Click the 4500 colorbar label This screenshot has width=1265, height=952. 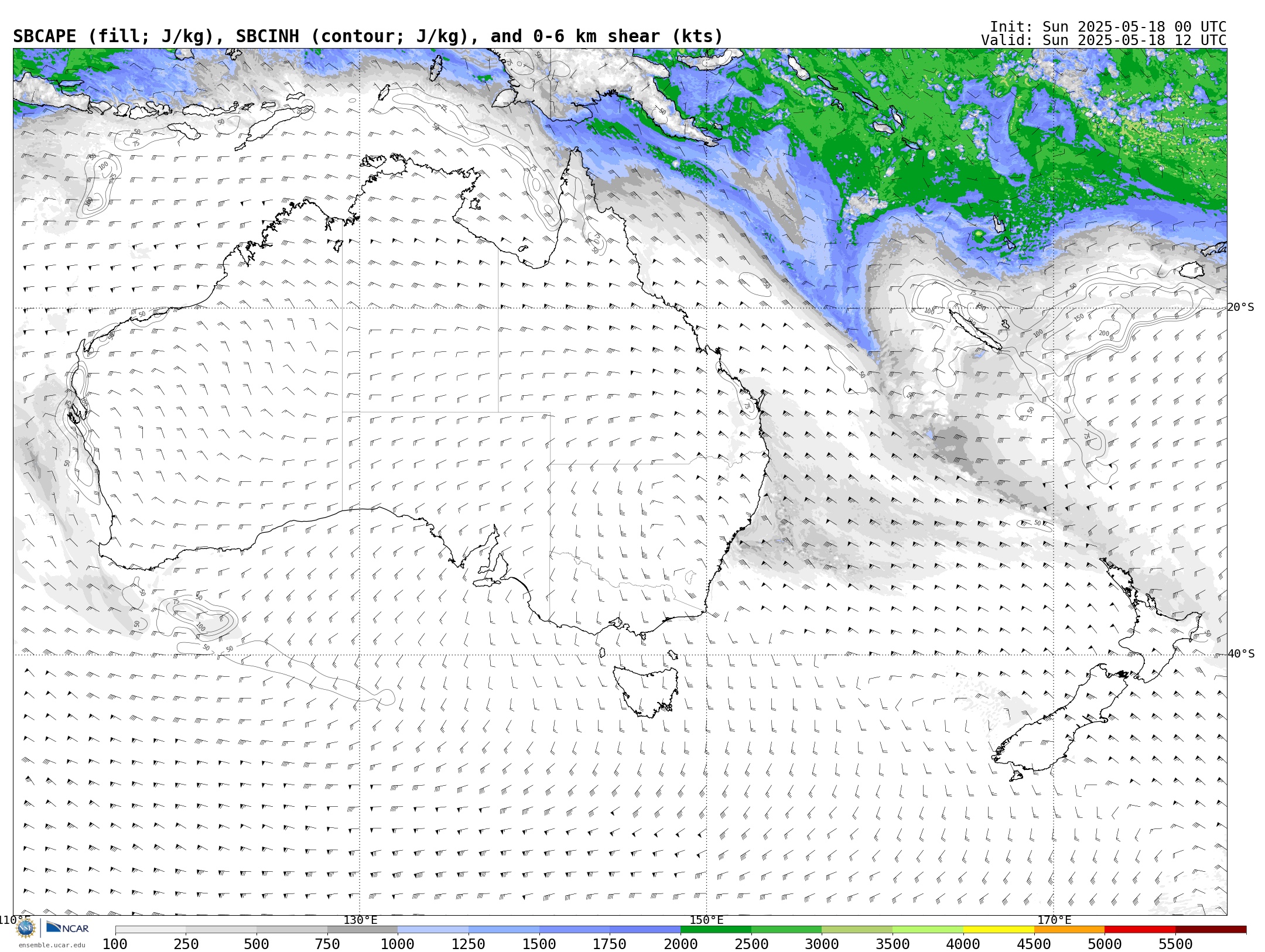point(1034,944)
